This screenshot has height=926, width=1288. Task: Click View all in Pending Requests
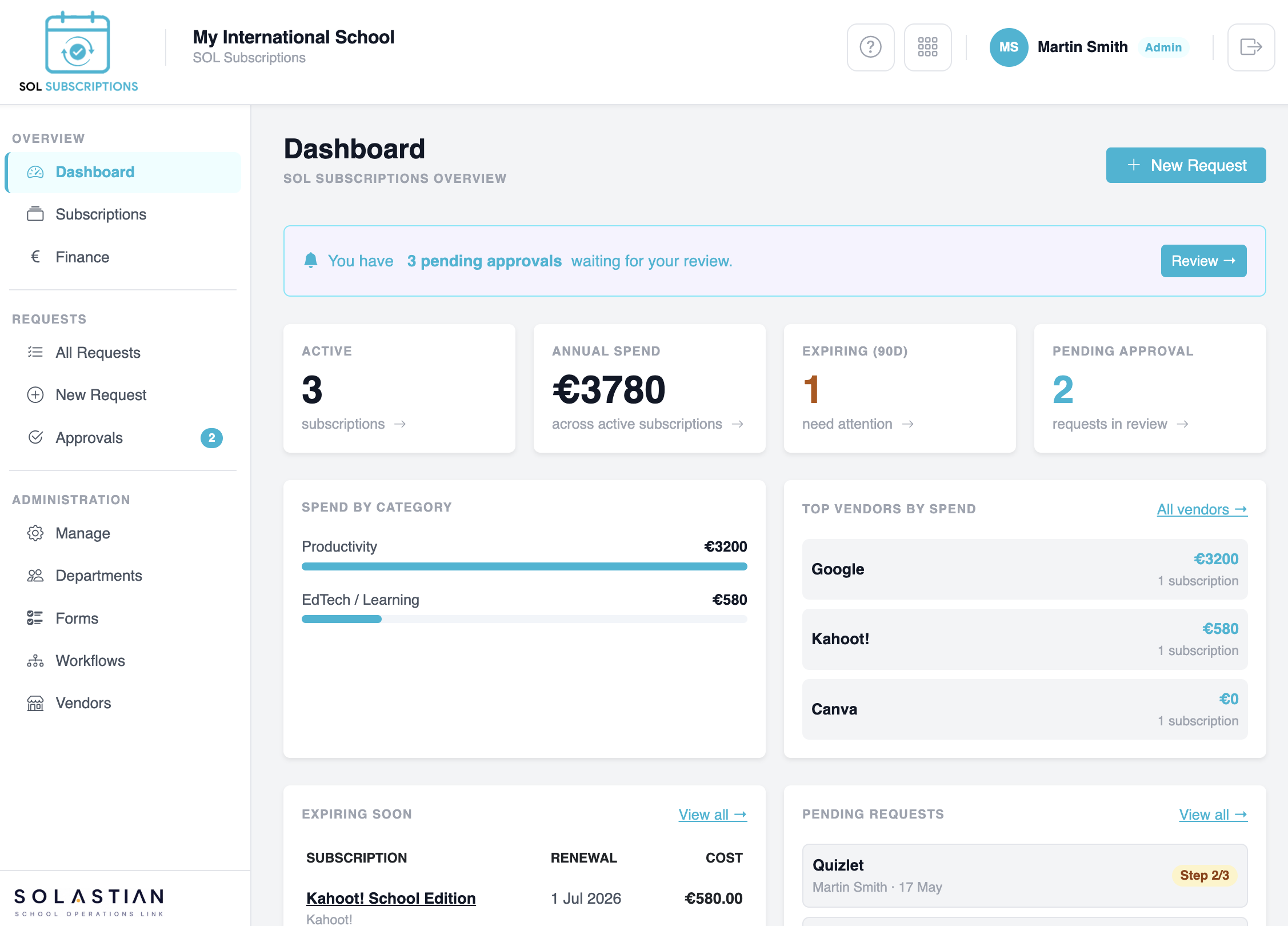(1213, 815)
